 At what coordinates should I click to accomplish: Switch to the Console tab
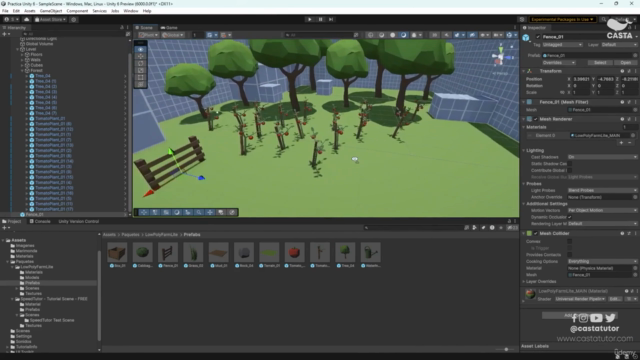coord(40,221)
